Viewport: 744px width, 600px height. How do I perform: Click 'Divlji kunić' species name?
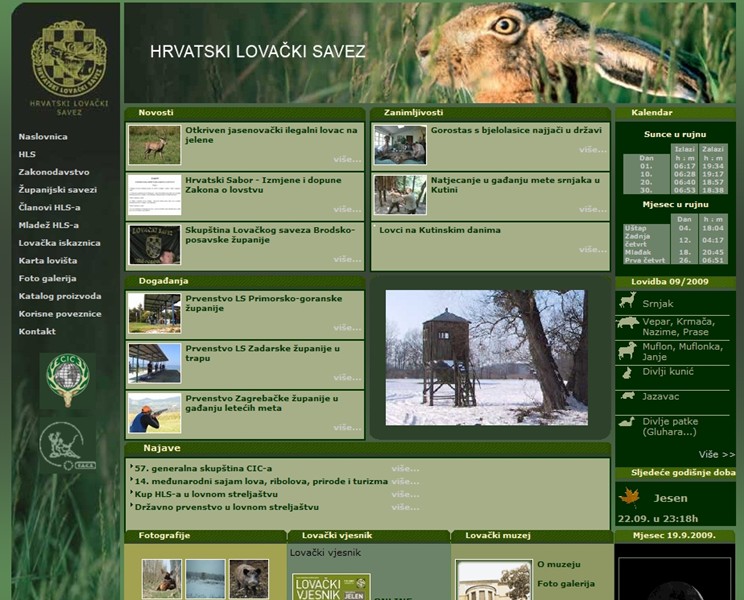668,372
